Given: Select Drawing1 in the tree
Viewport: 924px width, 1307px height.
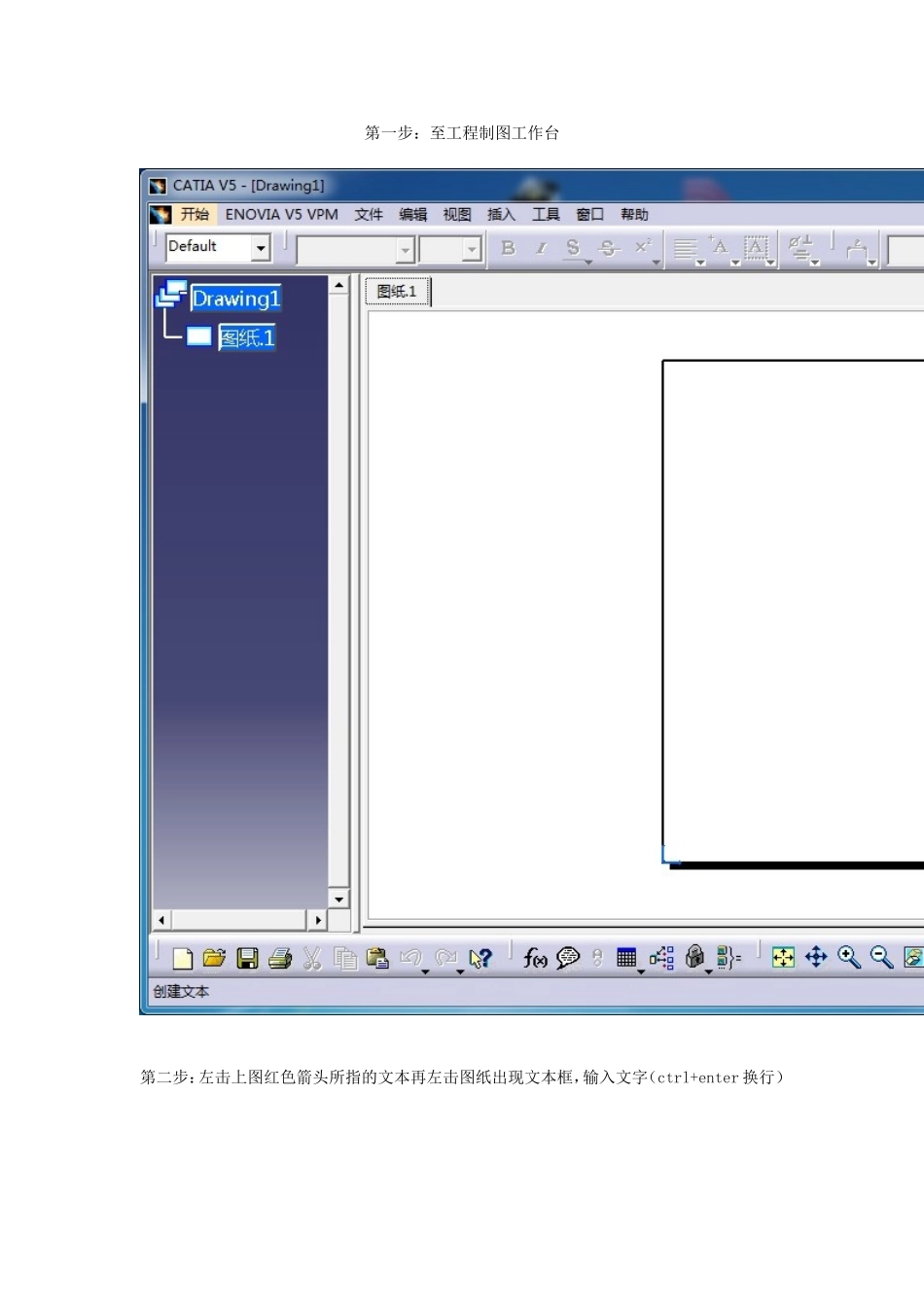Looking at the screenshot, I should pos(236,299).
